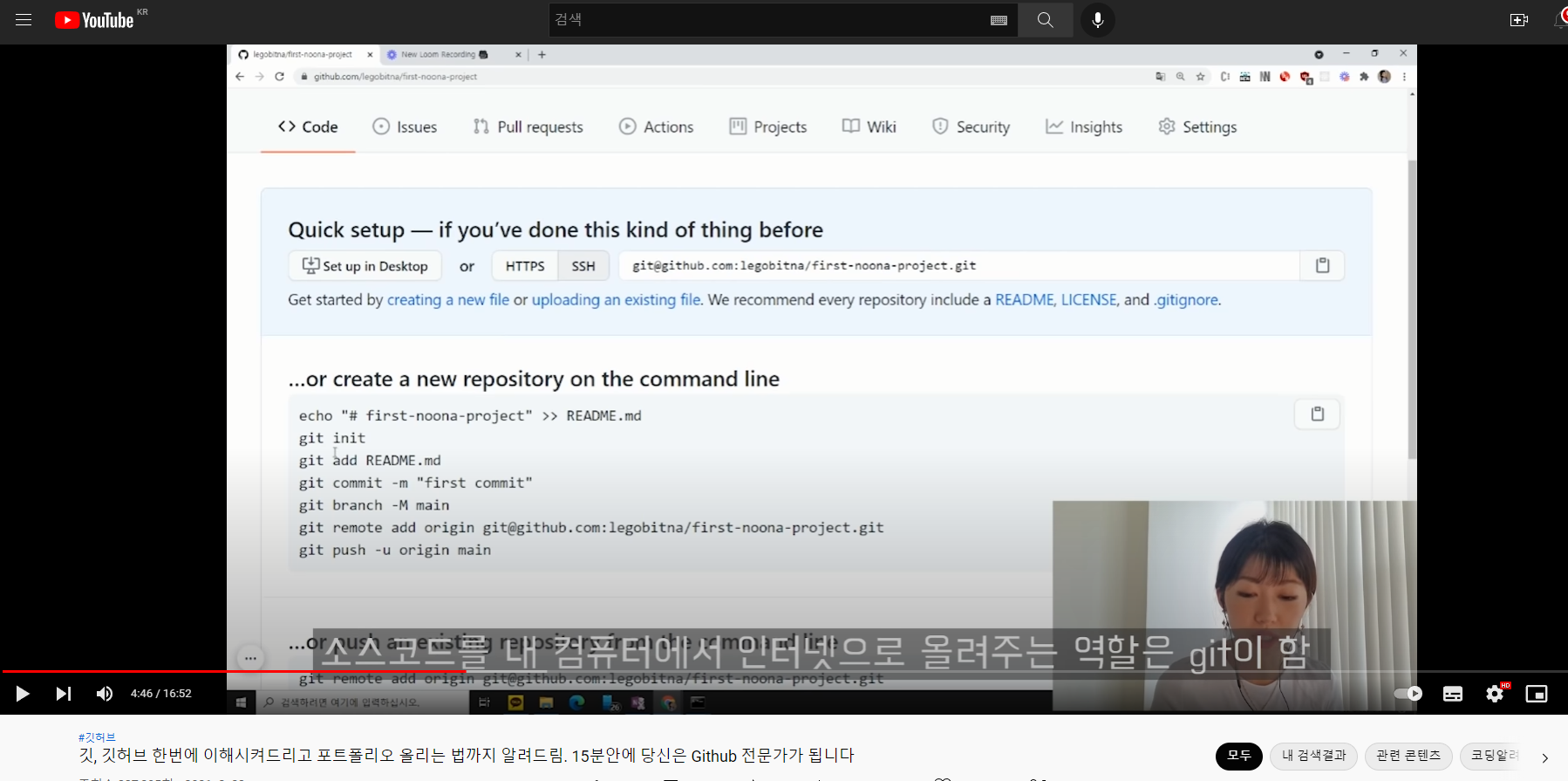1568x781 pixels.
Task: Open the Chrome three-dot menu in video
Action: tap(1404, 77)
